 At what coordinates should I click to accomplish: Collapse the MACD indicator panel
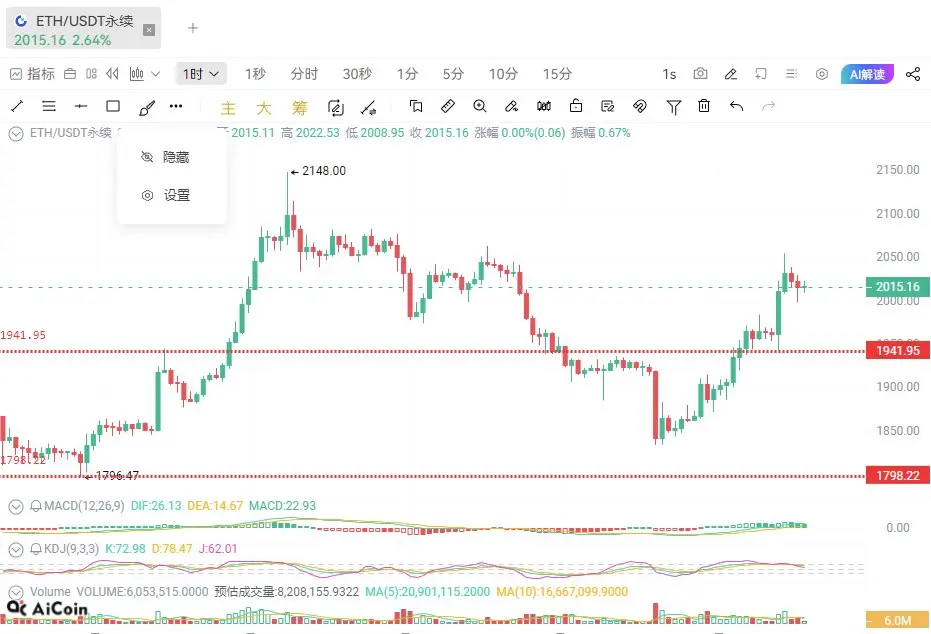pos(16,506)
